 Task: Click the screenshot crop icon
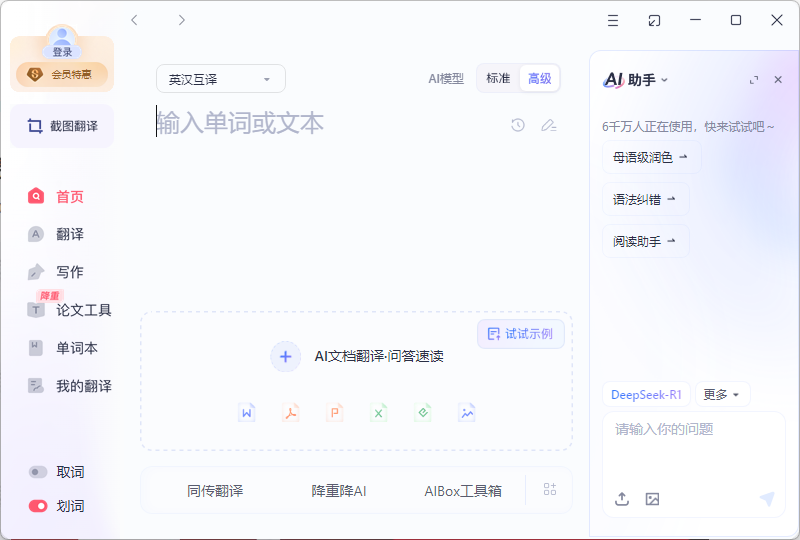pyautogui.click(x=35, y=126)
